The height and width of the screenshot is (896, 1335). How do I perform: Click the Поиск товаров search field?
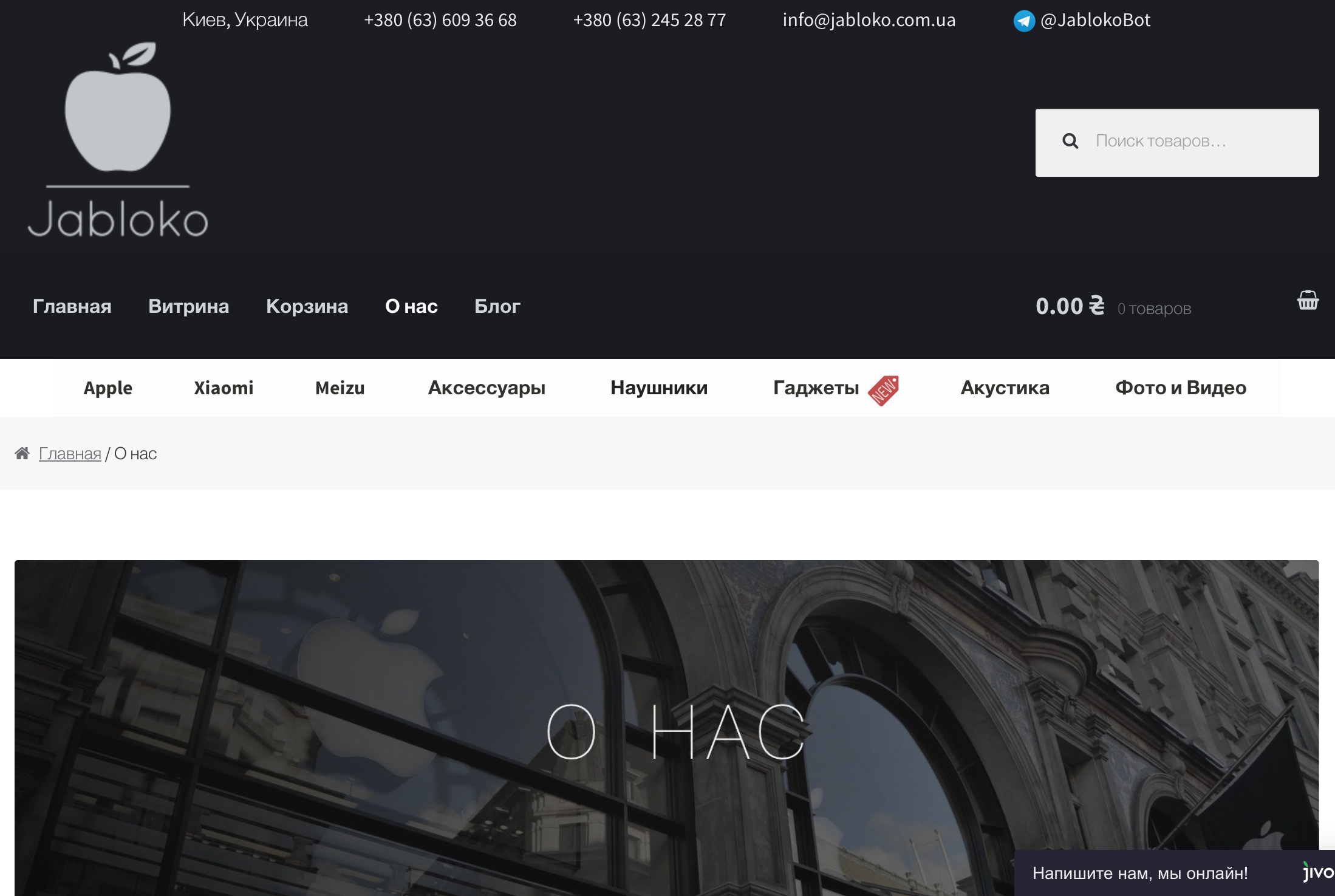(x=1177, y=143)
